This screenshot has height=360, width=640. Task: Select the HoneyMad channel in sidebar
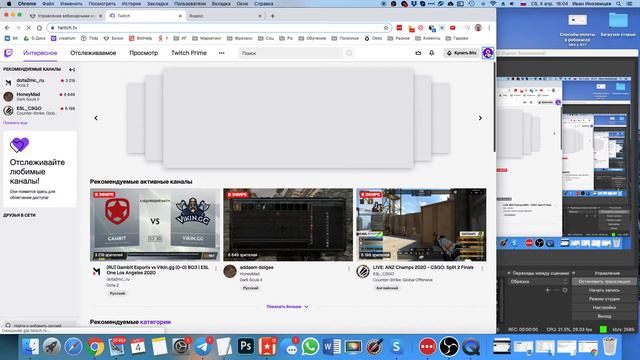click(39, 96)
